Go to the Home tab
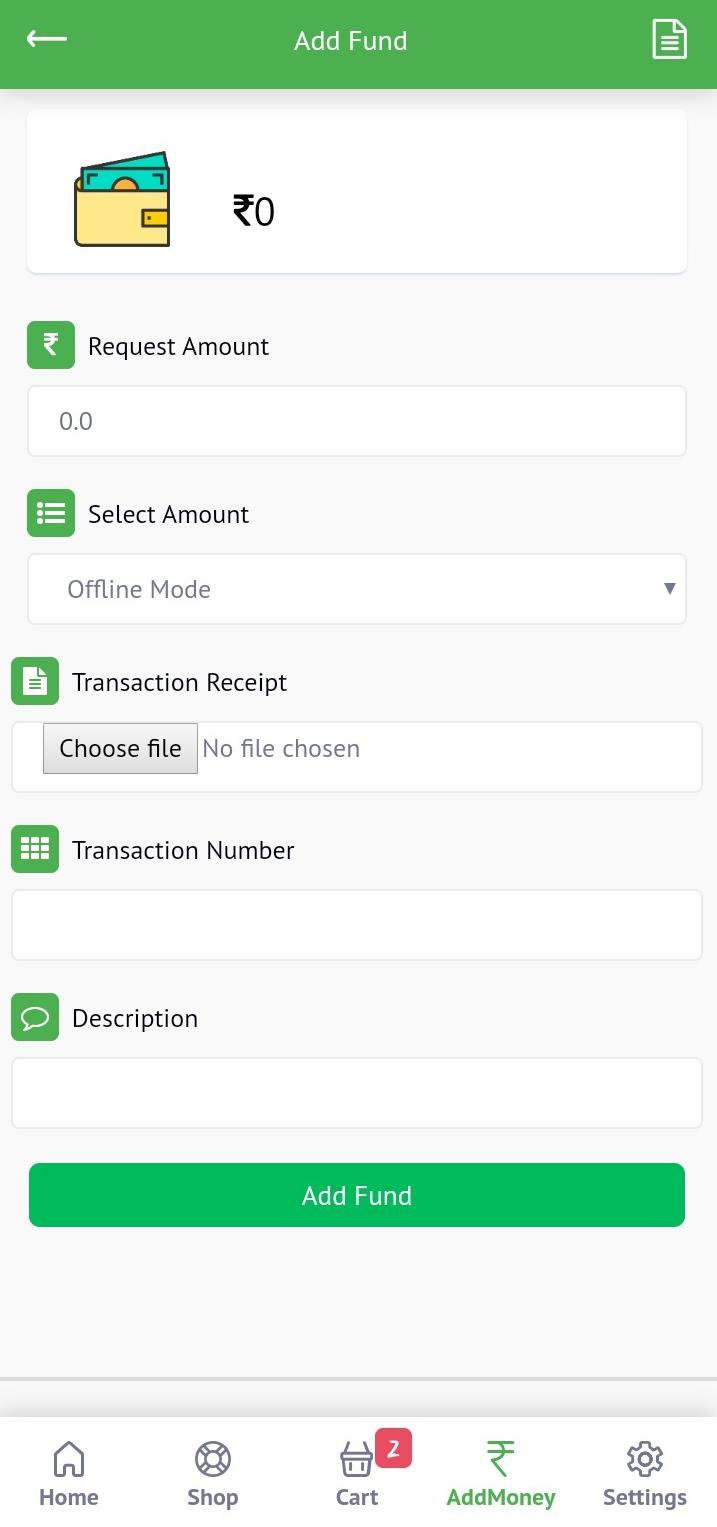 click(x=68, y=1474)
